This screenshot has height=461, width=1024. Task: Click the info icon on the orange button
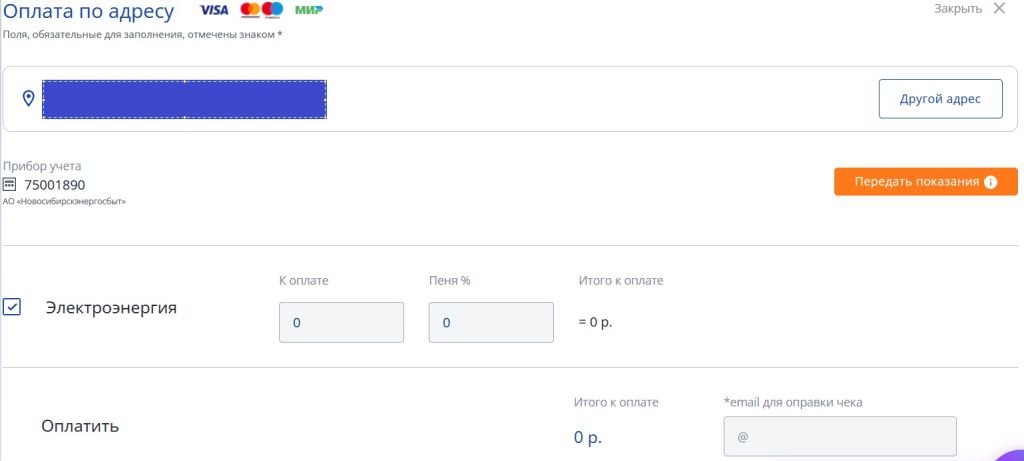pos(991,182)
